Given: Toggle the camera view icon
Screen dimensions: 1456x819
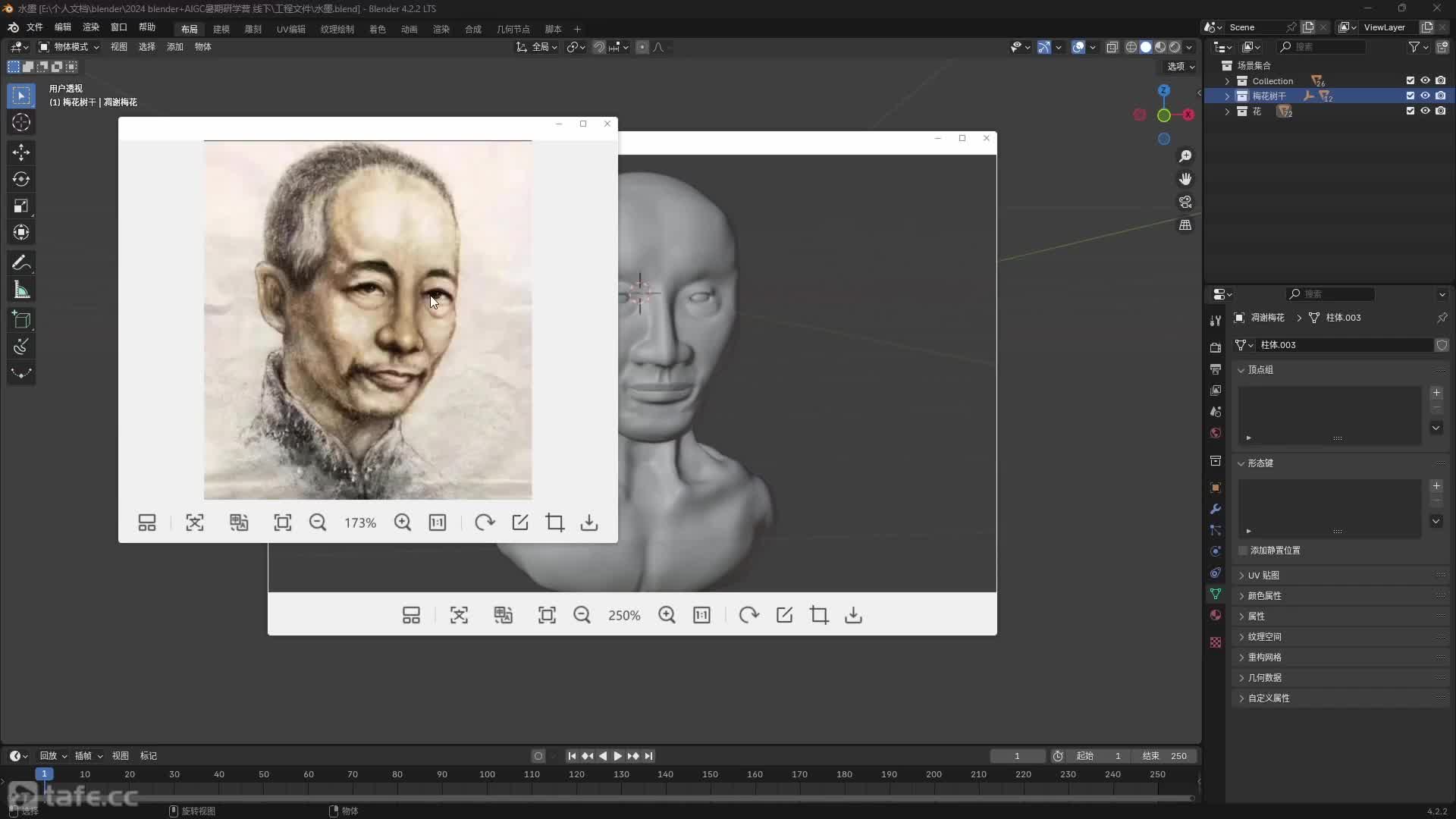Looking at the screenshot, I should coord(1185,202).
